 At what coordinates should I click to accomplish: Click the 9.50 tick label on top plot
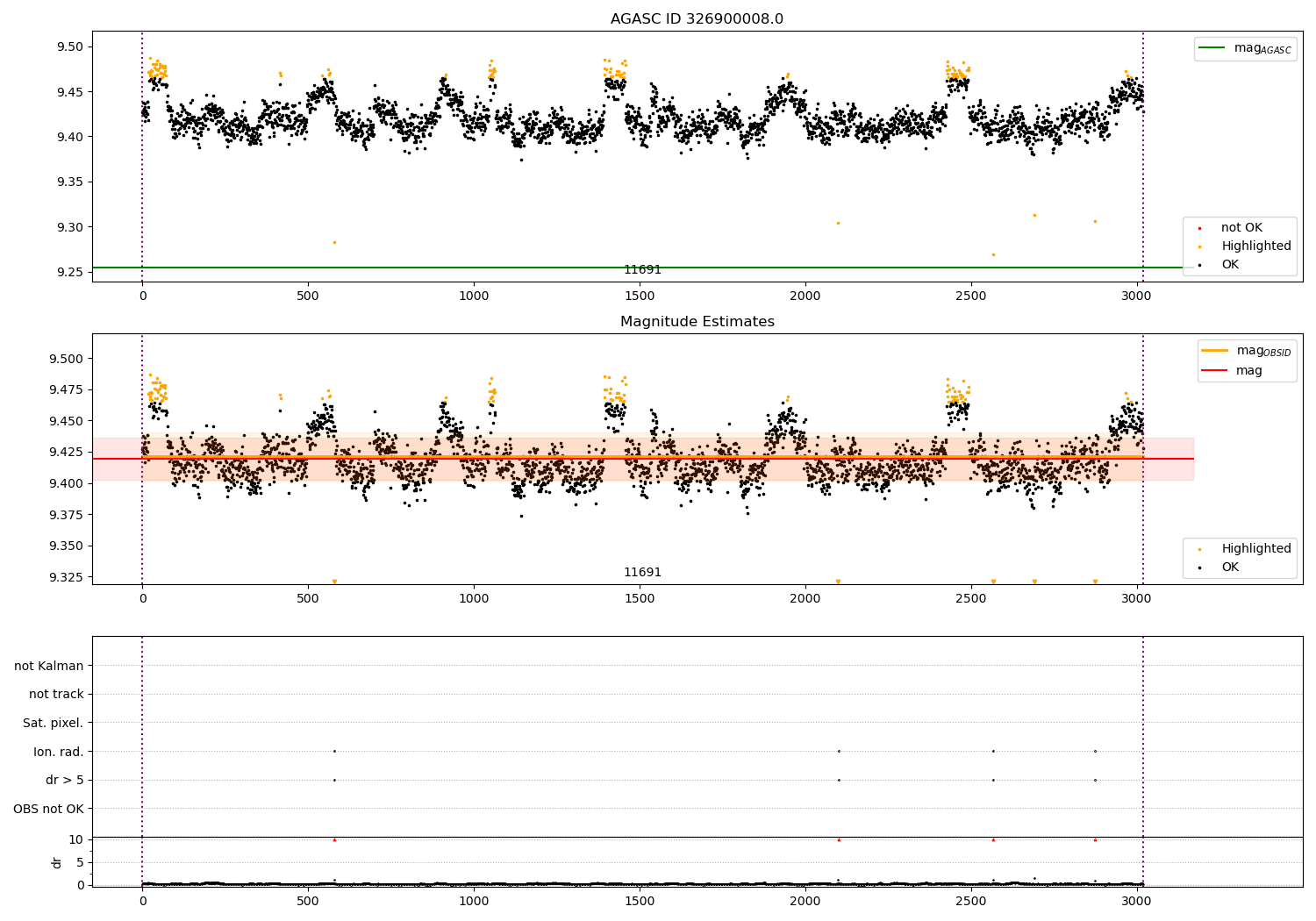[68, 46]
